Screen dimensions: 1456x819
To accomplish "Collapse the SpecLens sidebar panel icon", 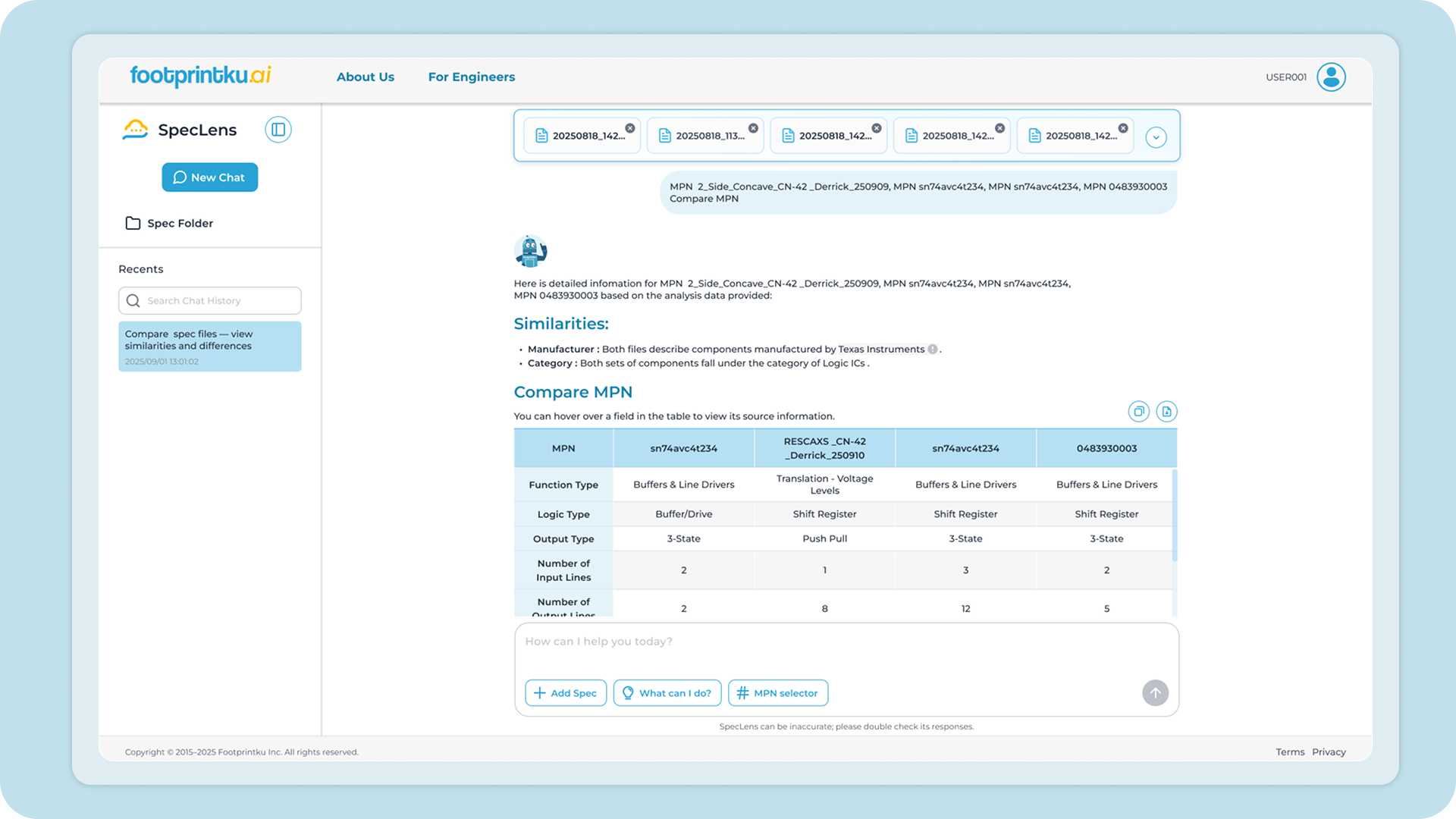I will coord(278,130).
